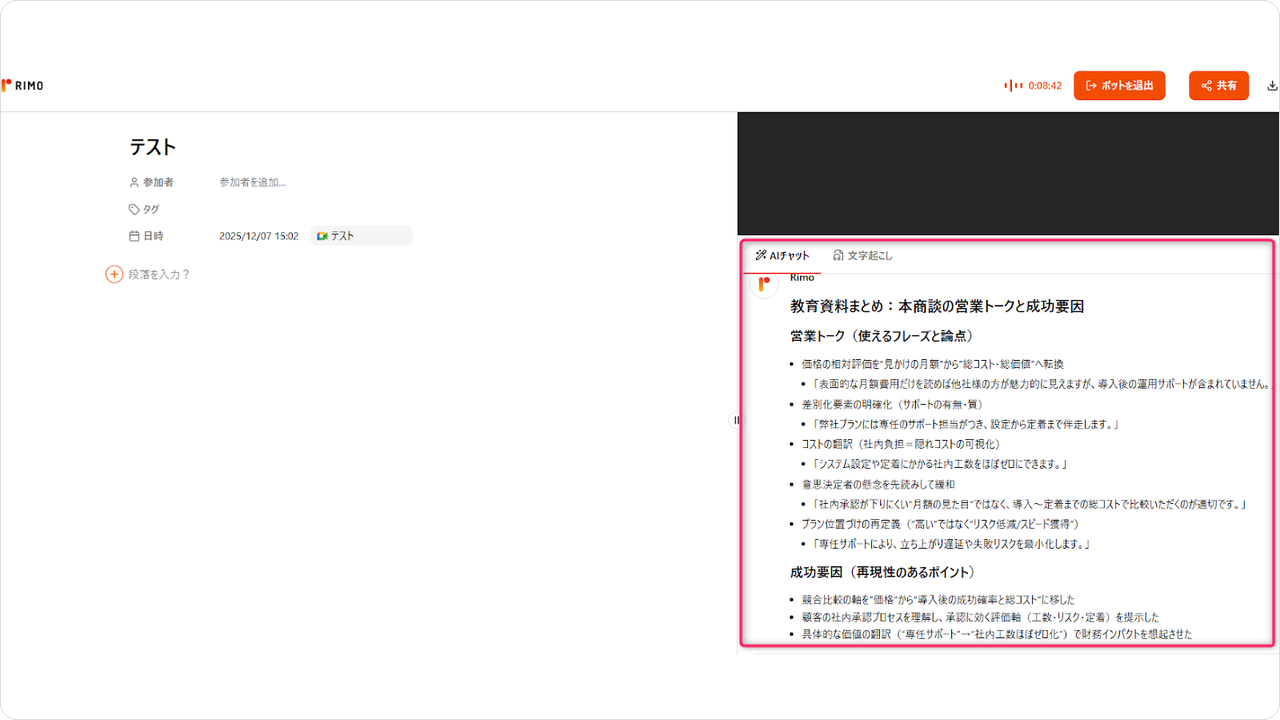The width and height of the screenshot is (1280, 720).
Task: Click the タグ tag icon
Action: pyautogui.click(x=134, y=210)
